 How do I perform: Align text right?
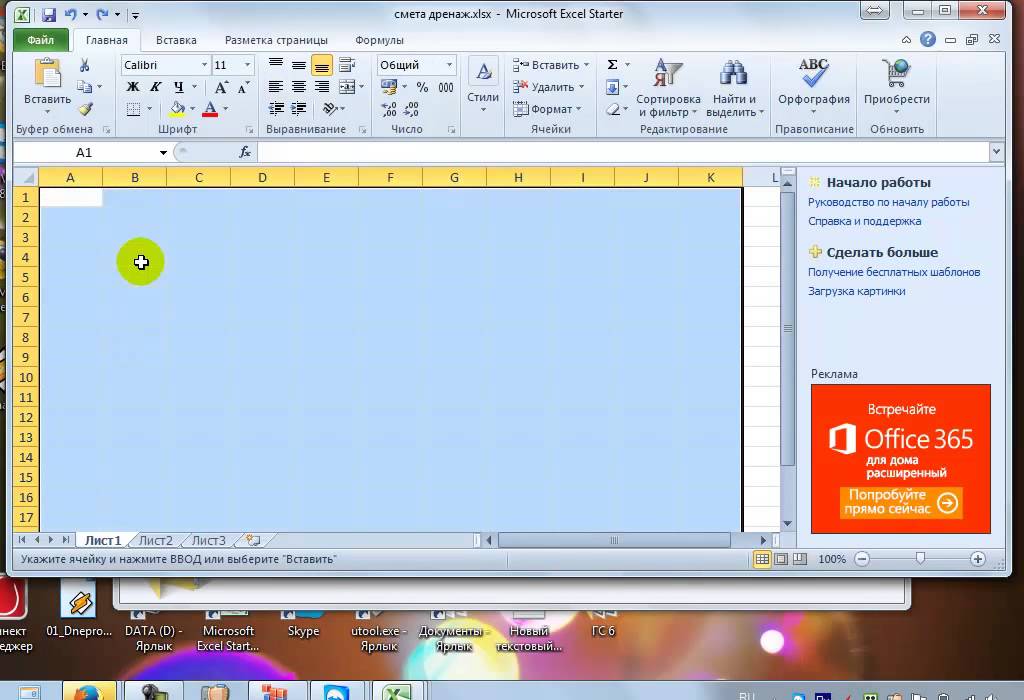coord(321,87)
